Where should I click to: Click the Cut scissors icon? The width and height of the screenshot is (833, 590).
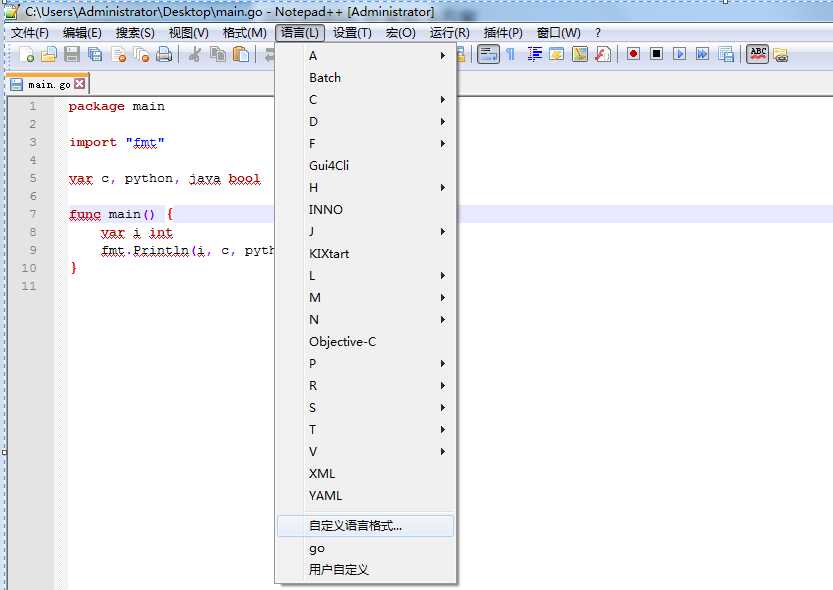194,54
